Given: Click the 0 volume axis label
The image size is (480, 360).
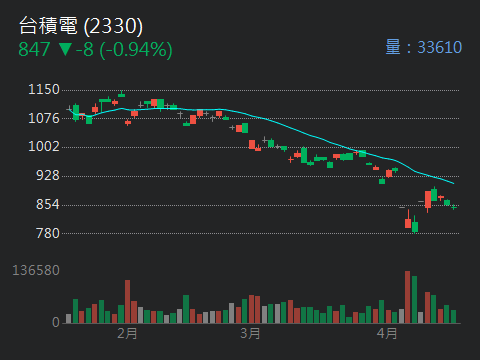Looking at the screenshot, I should click(56, 322).
